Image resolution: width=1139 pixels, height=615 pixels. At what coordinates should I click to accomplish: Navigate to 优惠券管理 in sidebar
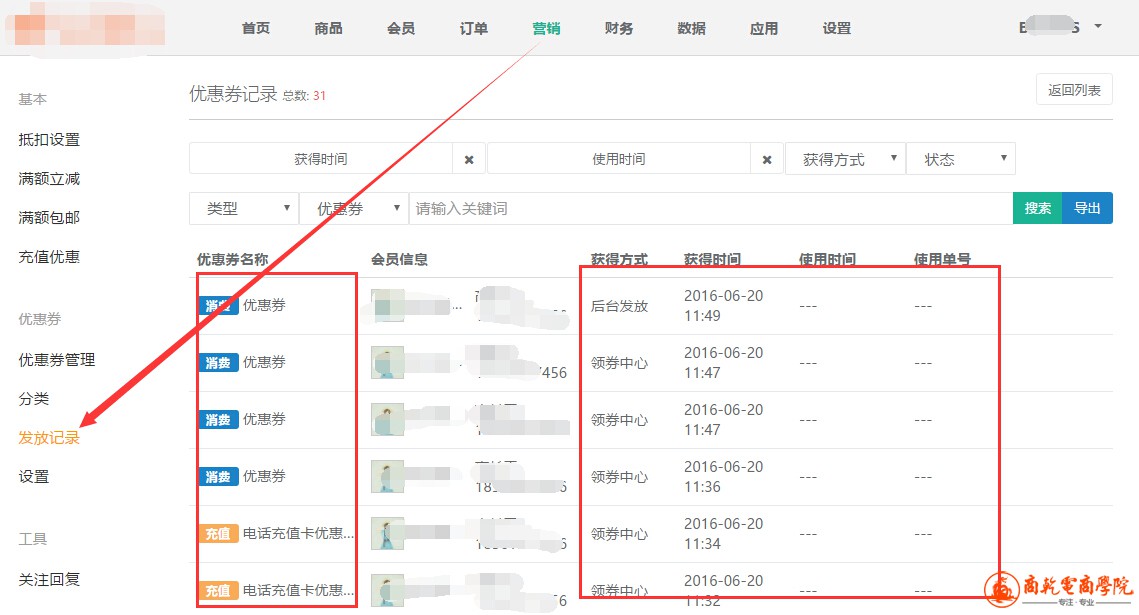click(x=57, y=360)
